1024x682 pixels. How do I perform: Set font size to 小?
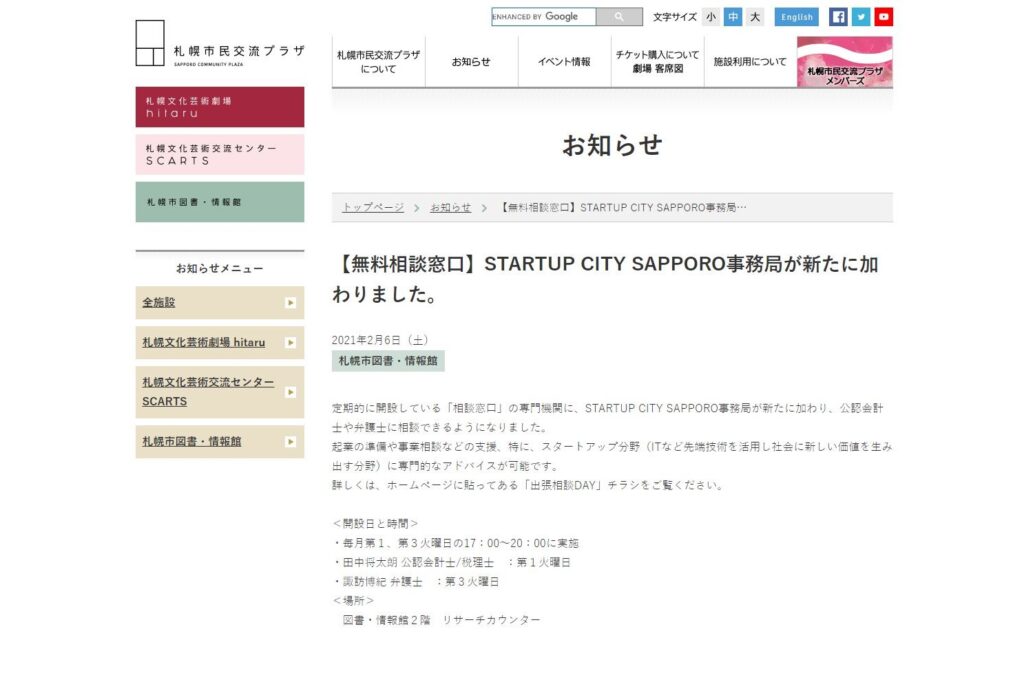(711, 17)
